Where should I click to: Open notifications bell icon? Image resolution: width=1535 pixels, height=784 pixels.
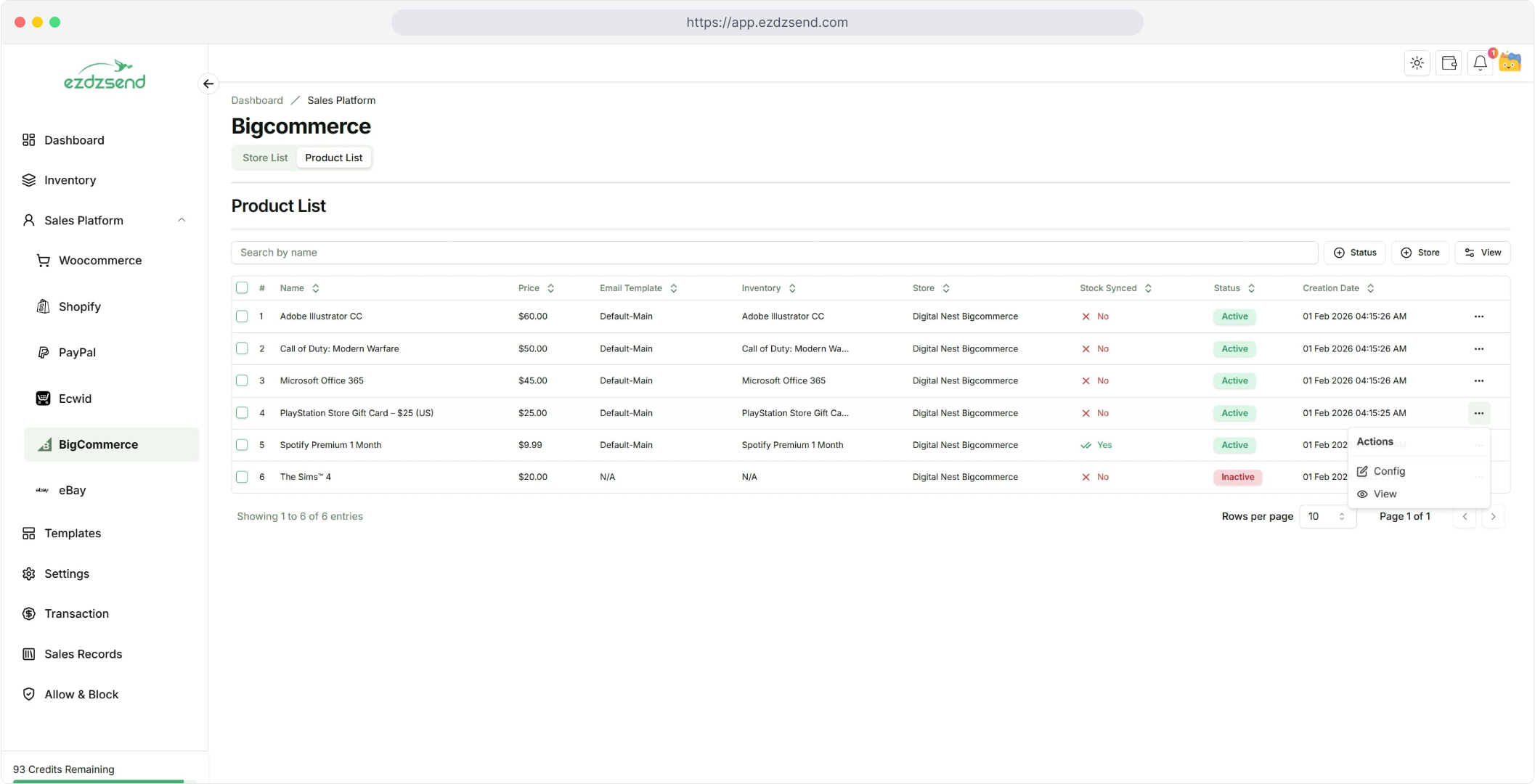click(x=1480, y=63)
